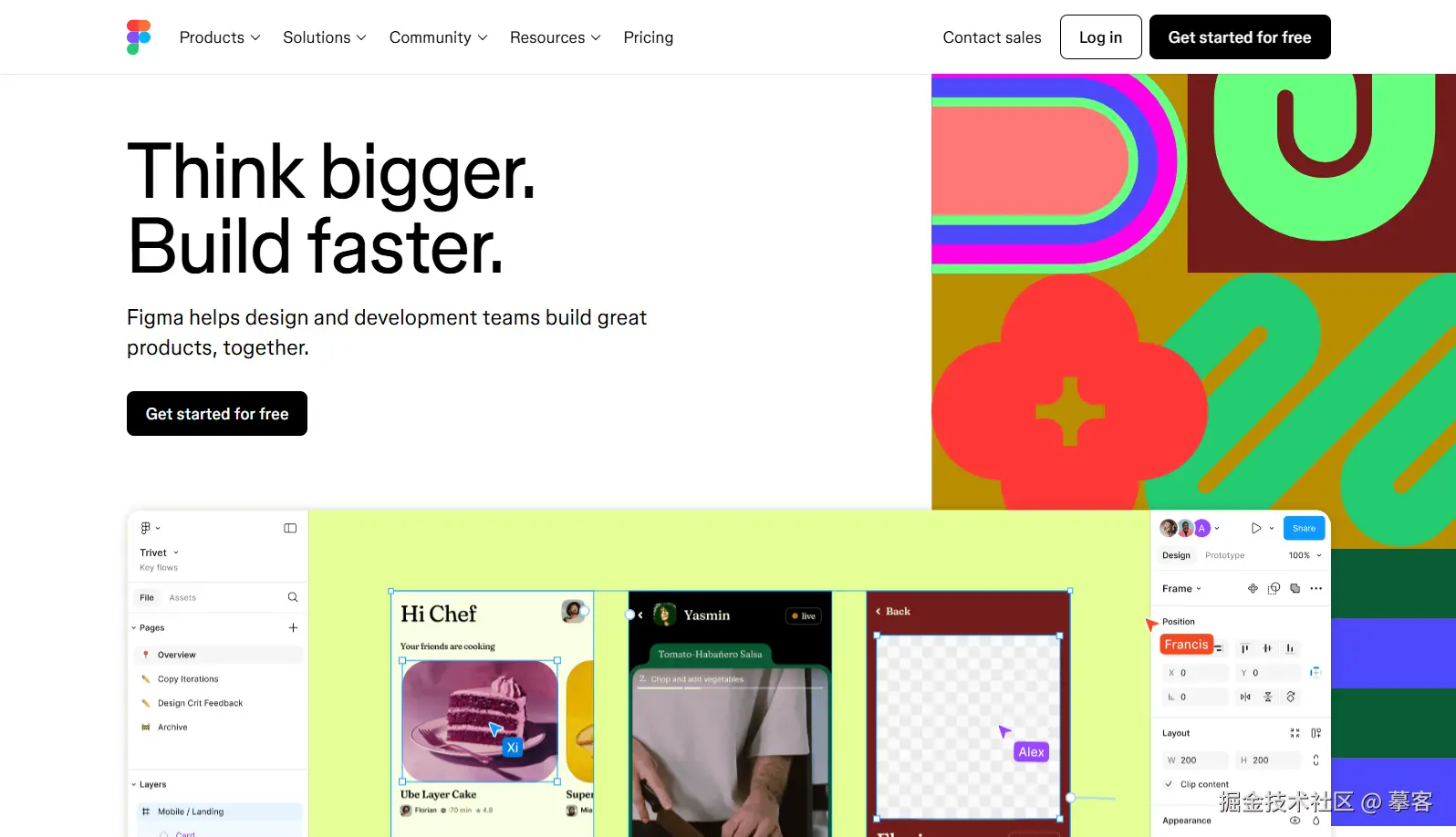
Task: Click the blue Share button
Action: click(x=1304, y=528)
